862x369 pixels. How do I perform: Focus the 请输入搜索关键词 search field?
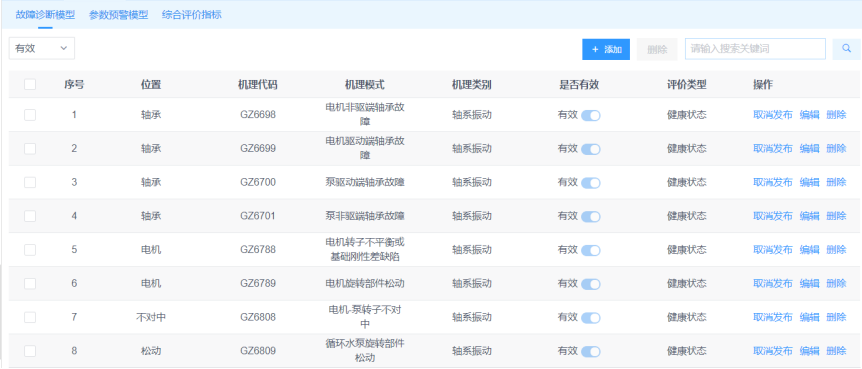[755, 49]
